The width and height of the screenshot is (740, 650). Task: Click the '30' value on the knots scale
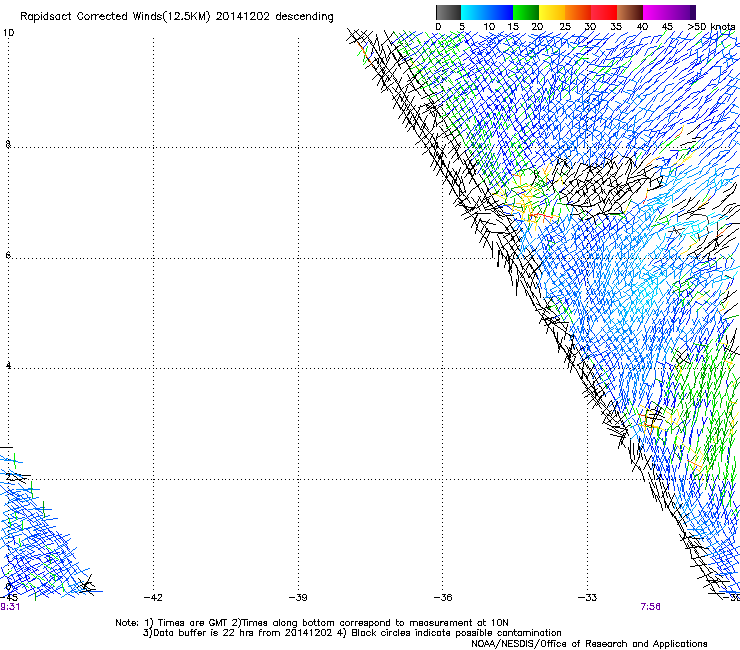(590, 27)
